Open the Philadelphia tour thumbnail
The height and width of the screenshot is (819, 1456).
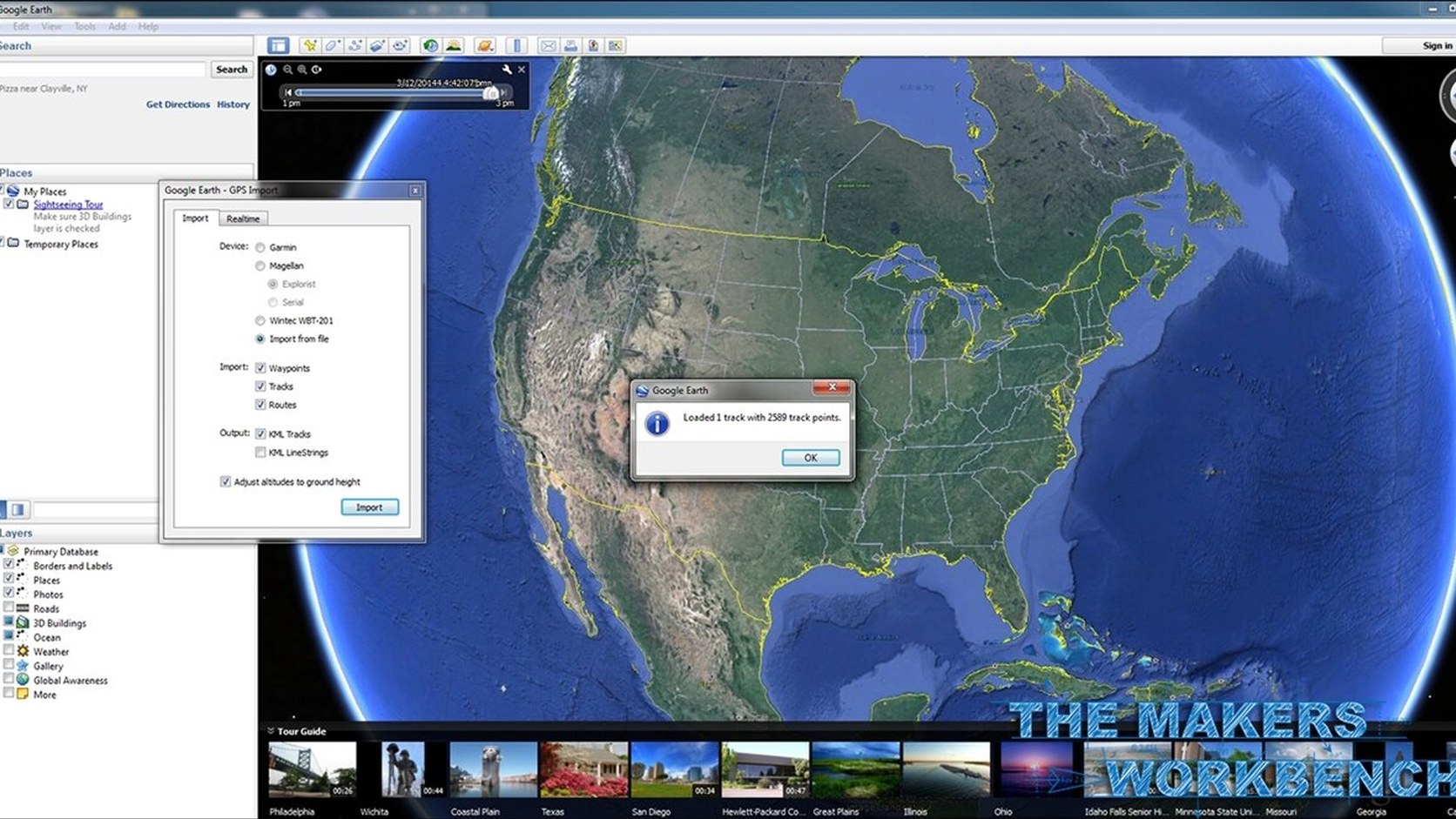tap(312, 769)
